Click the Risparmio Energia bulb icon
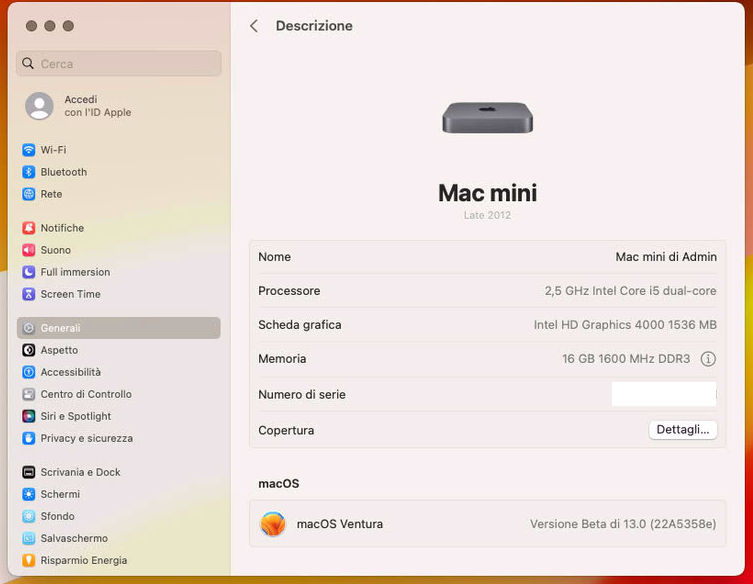Screen dimensions: 753x584 pyautogui.click(x=29, y=560)
